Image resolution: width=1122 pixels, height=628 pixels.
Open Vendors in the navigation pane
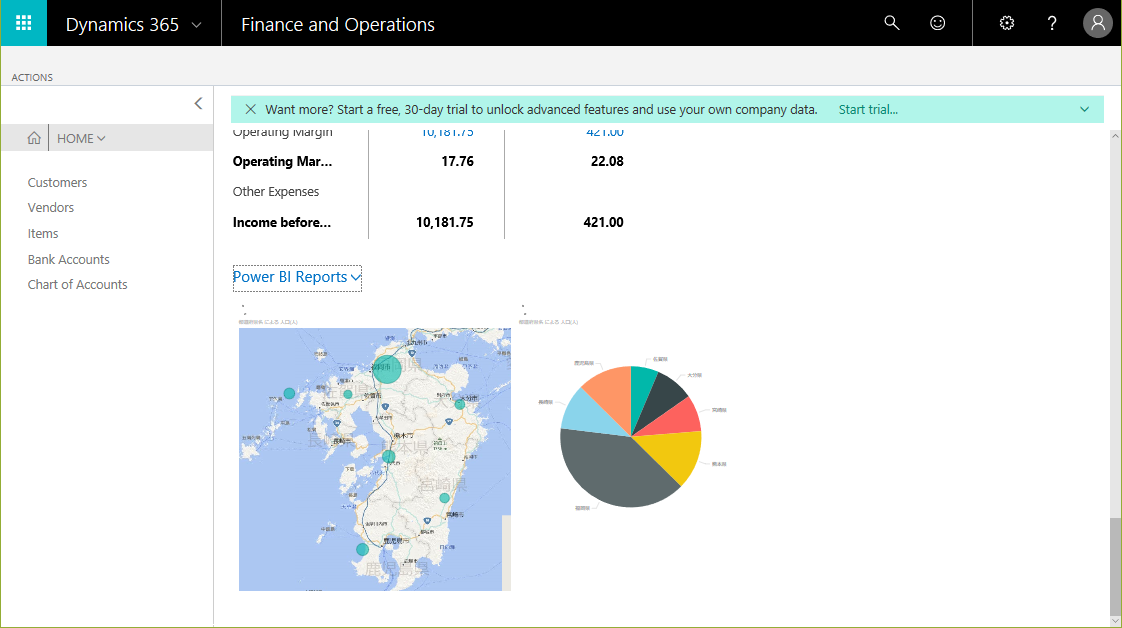point(51,207)
